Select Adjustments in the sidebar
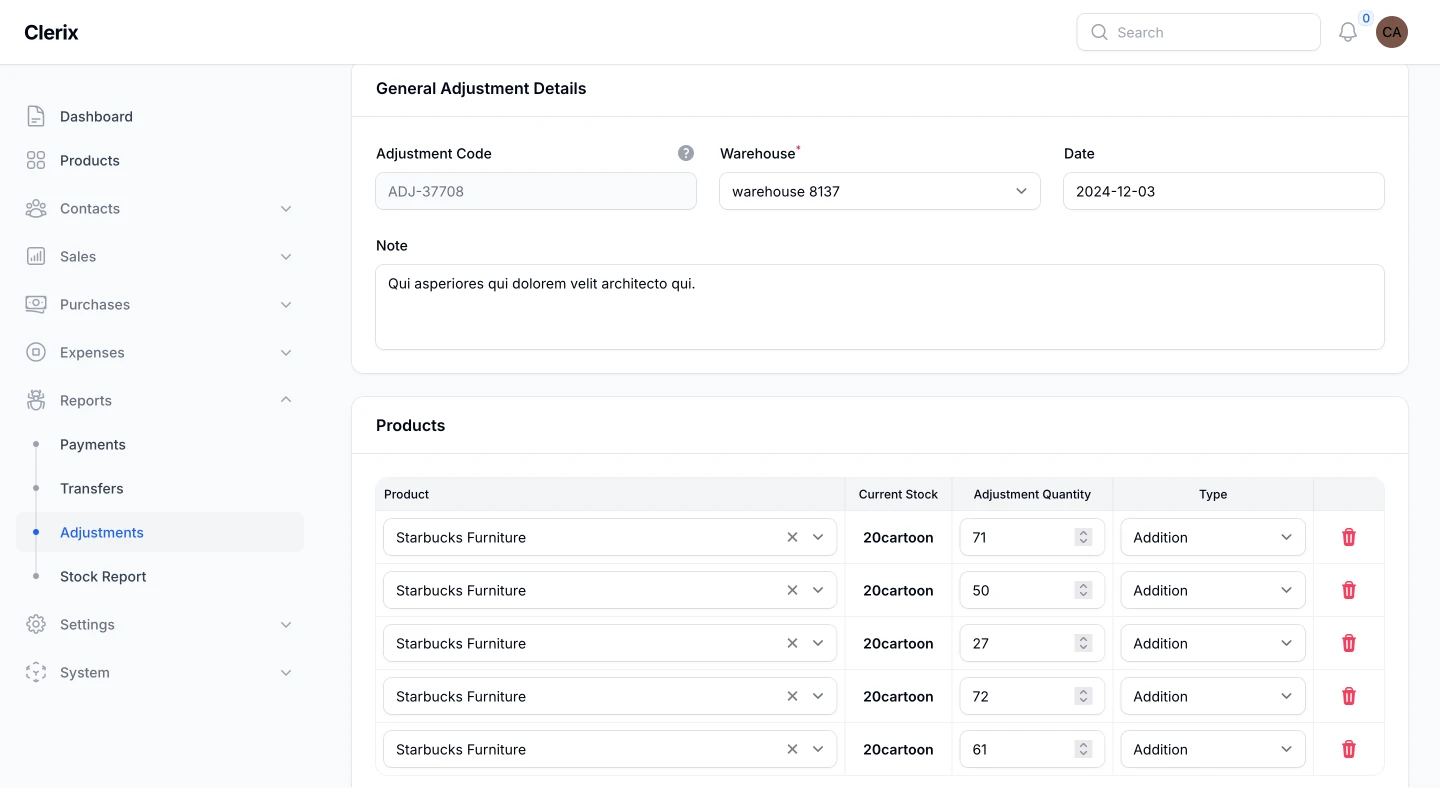This screenshot has width=1440, height=788. (160, 532)
